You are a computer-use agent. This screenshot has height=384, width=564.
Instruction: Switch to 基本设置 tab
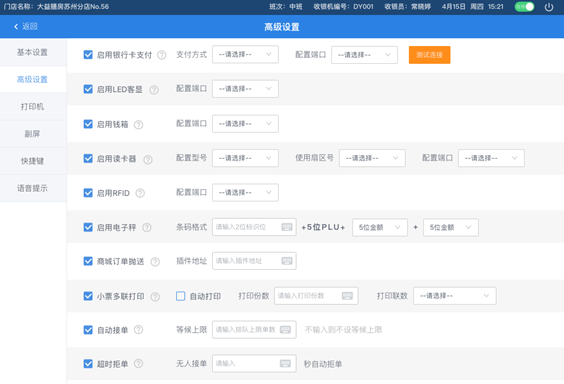pyautogui.click(x=33, y=52)
